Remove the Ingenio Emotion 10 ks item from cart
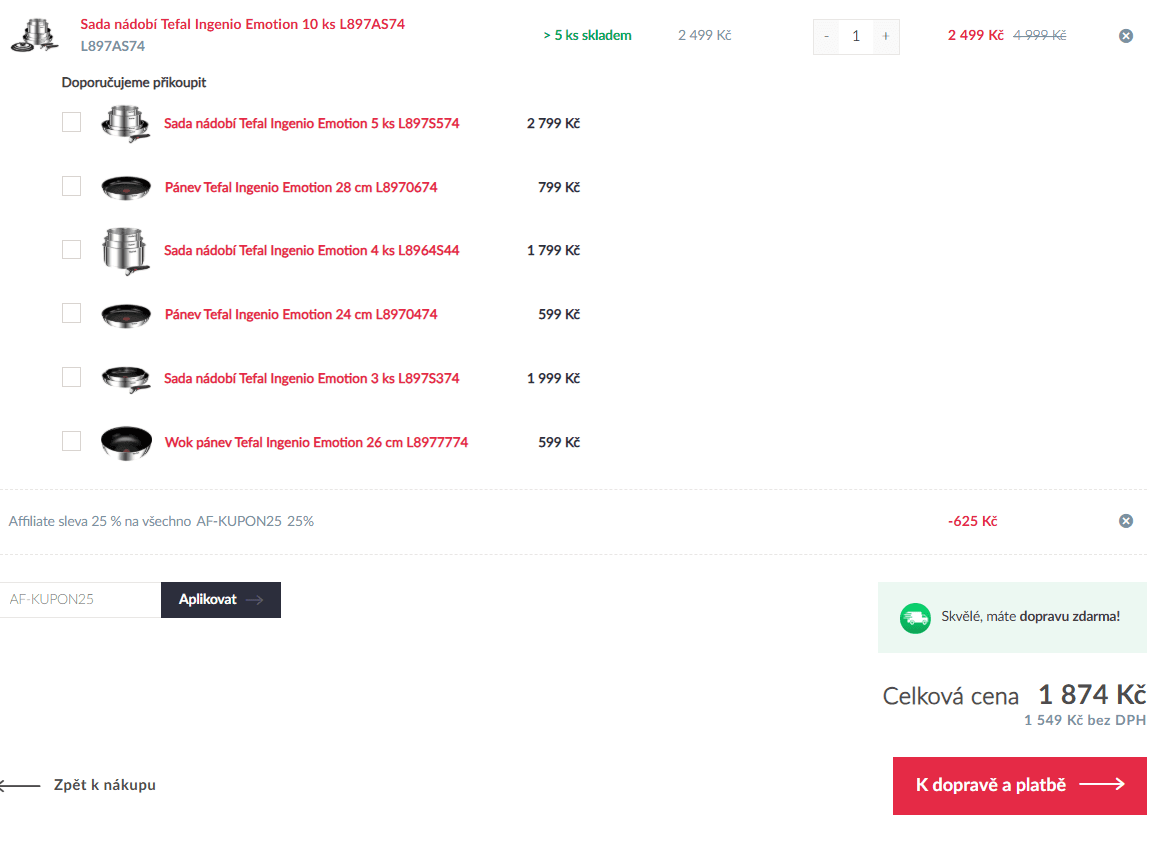 point(1125,35)
